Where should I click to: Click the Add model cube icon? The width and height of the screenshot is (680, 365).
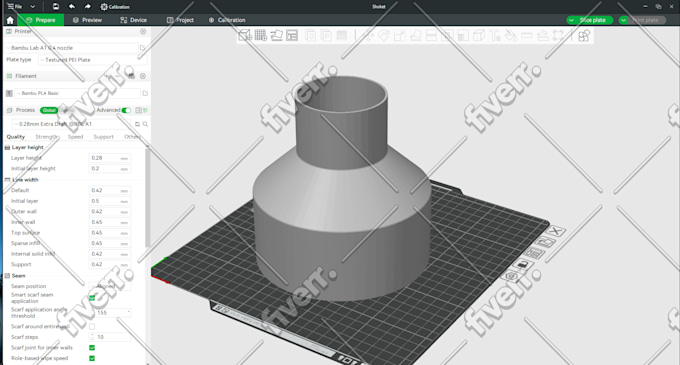[245, 36]
